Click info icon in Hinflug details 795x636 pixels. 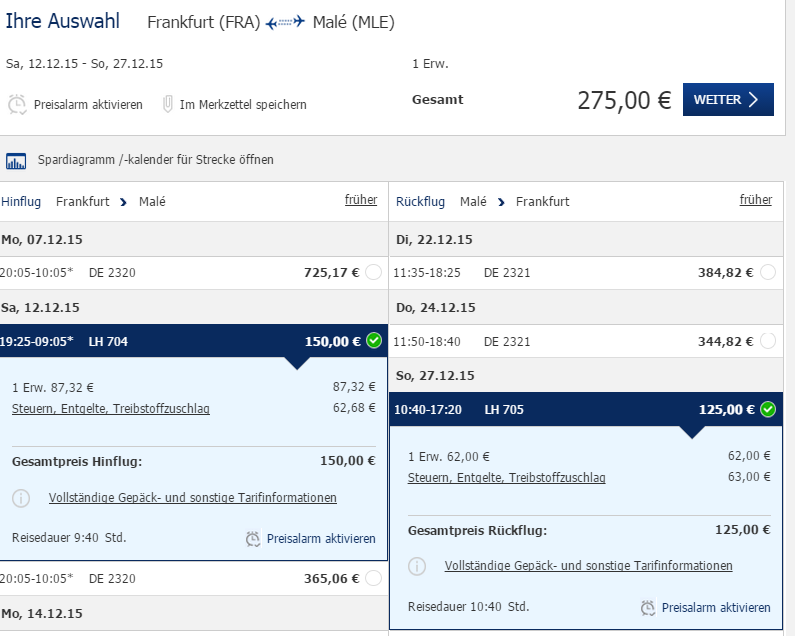click(x=21, y=498)
